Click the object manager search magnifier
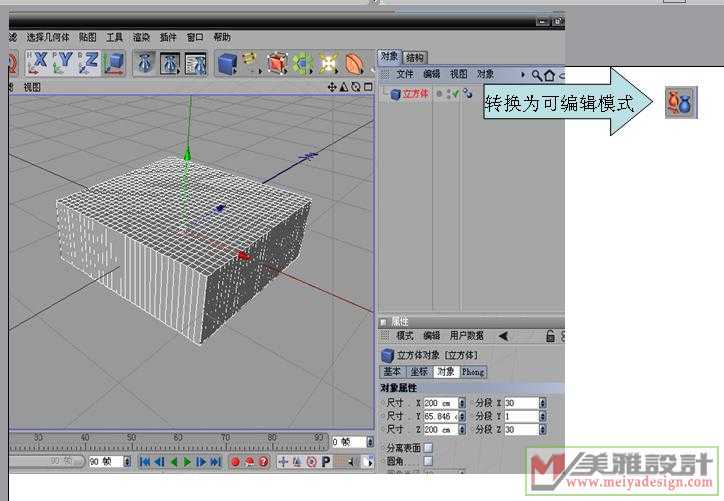 point(537,75)
